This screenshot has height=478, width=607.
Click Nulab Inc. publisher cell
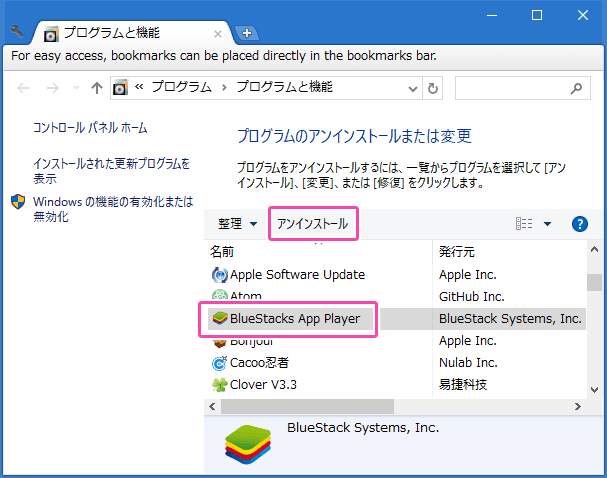click(468, 363)
